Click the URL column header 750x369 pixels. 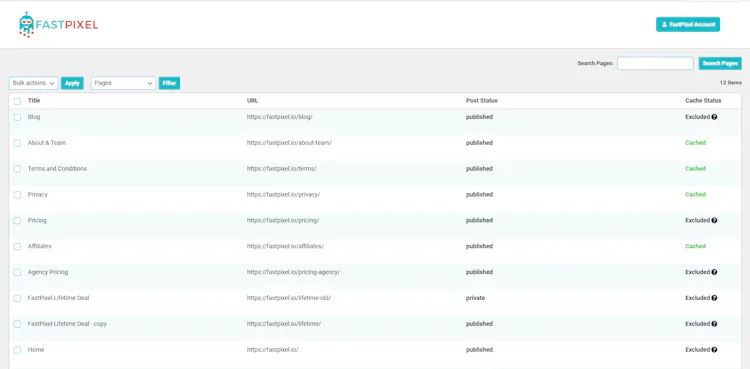[x=252, y=101]
